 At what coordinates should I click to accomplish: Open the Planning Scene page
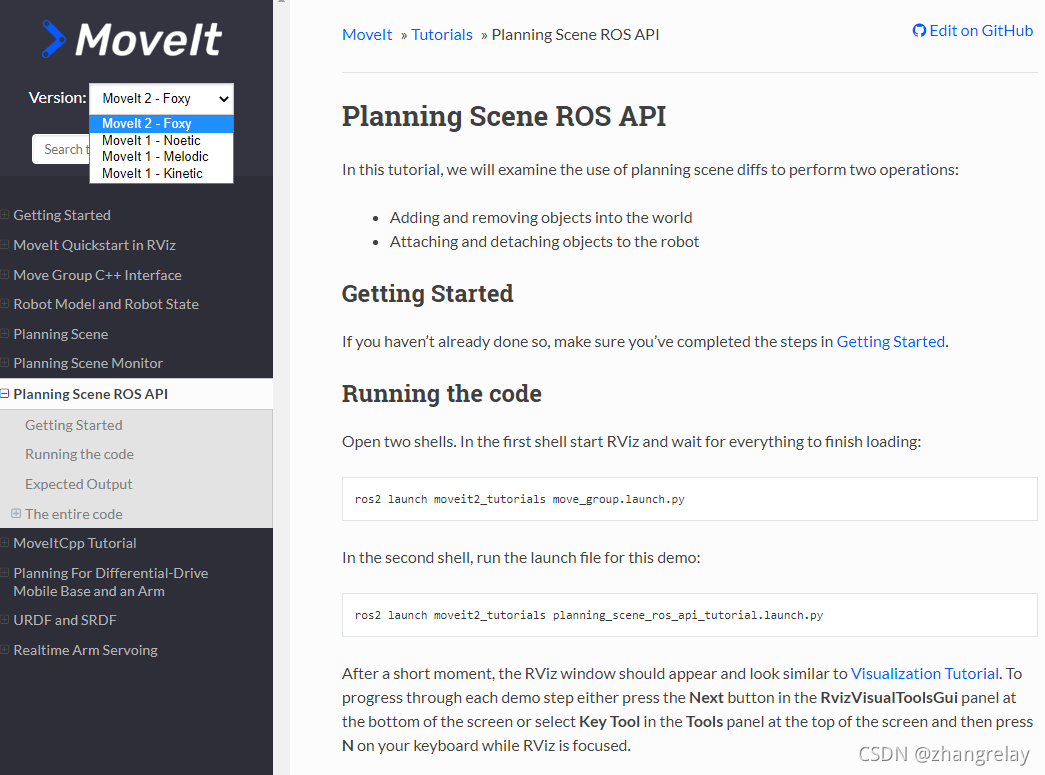point(61,335)
